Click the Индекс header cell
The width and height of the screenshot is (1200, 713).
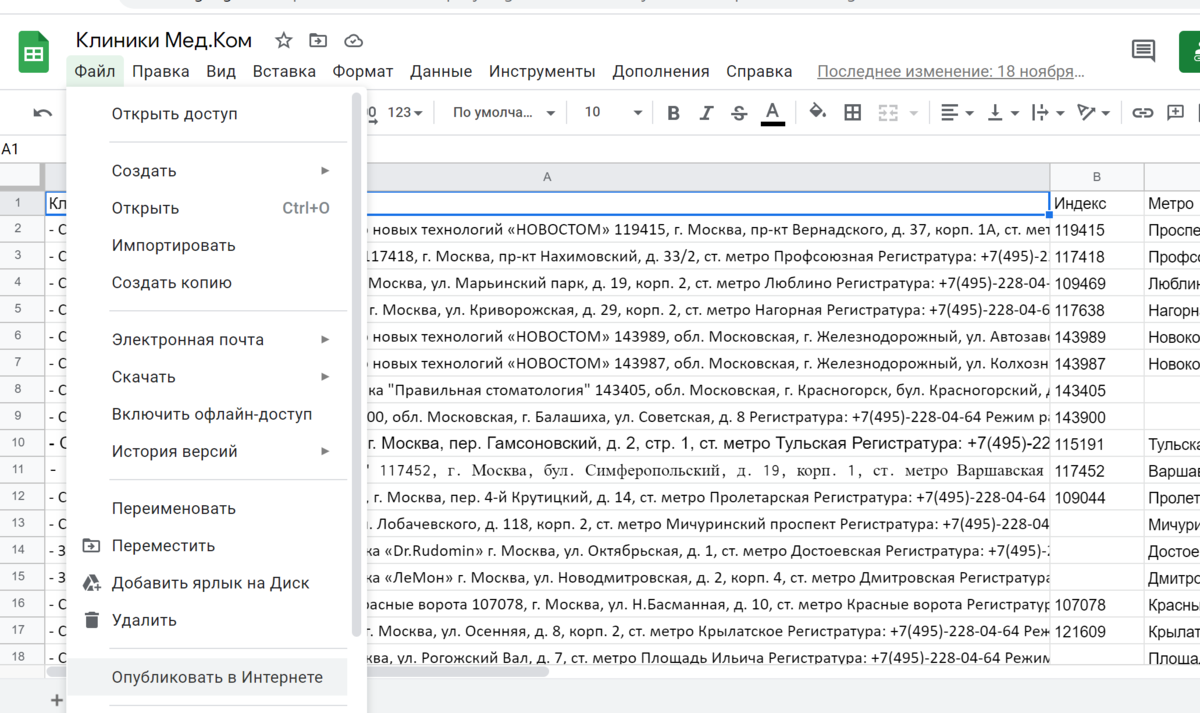pos(1097,203)
